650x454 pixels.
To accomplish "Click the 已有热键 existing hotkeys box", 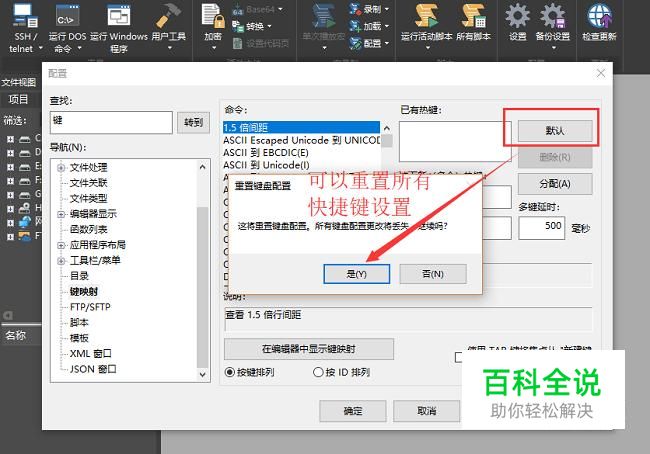I will coord(455,141).
